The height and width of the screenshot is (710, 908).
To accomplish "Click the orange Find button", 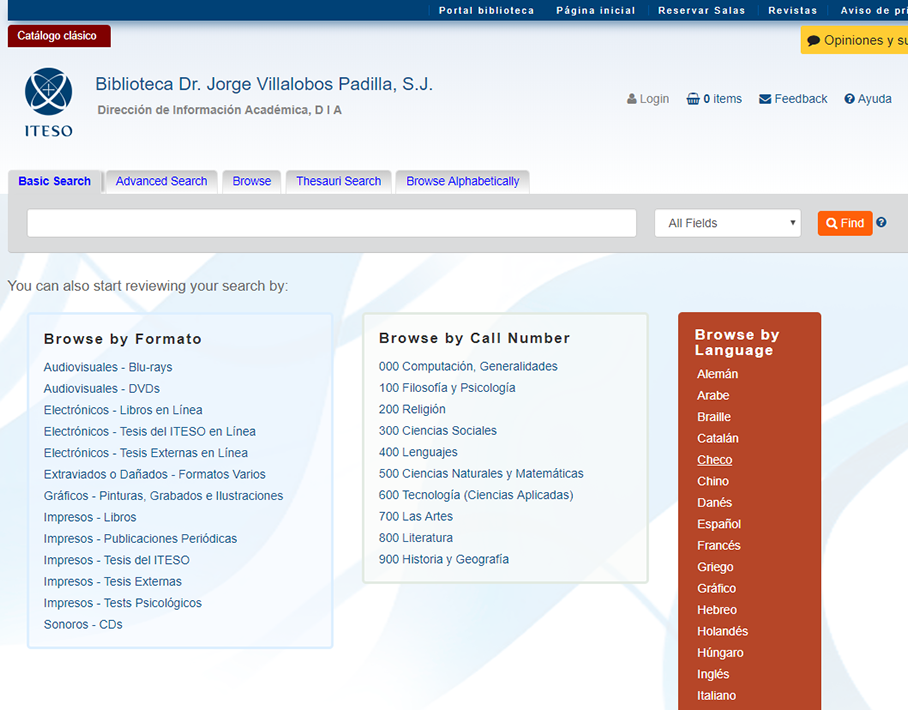I will click(x=845, y=223).
